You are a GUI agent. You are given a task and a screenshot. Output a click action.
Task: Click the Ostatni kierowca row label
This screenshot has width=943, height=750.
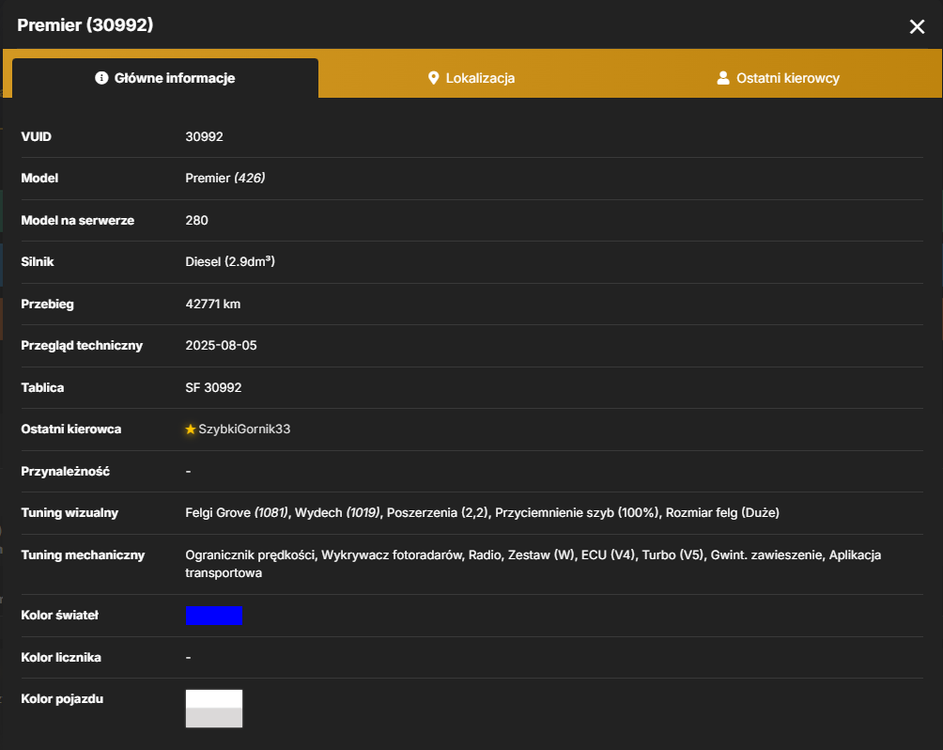(x=71, y=429)
